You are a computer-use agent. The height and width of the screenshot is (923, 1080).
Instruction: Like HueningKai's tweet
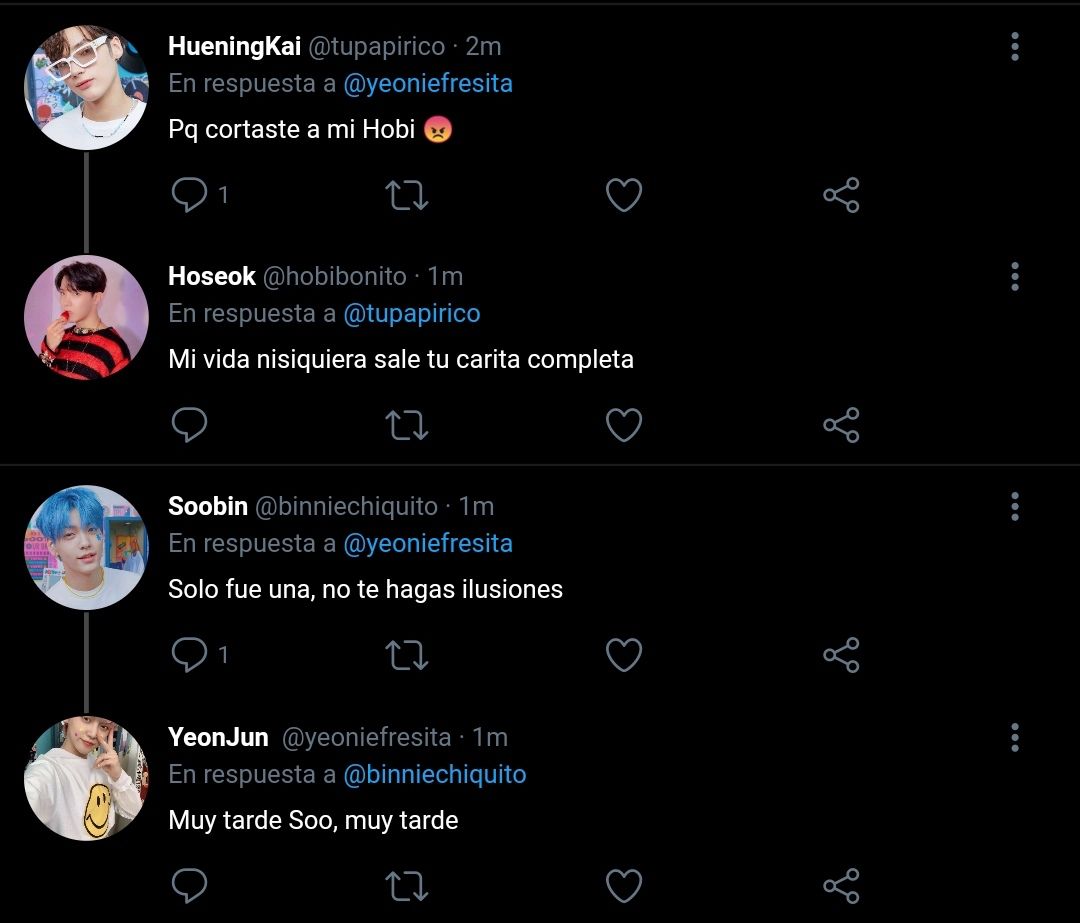(x=624, y=195)
